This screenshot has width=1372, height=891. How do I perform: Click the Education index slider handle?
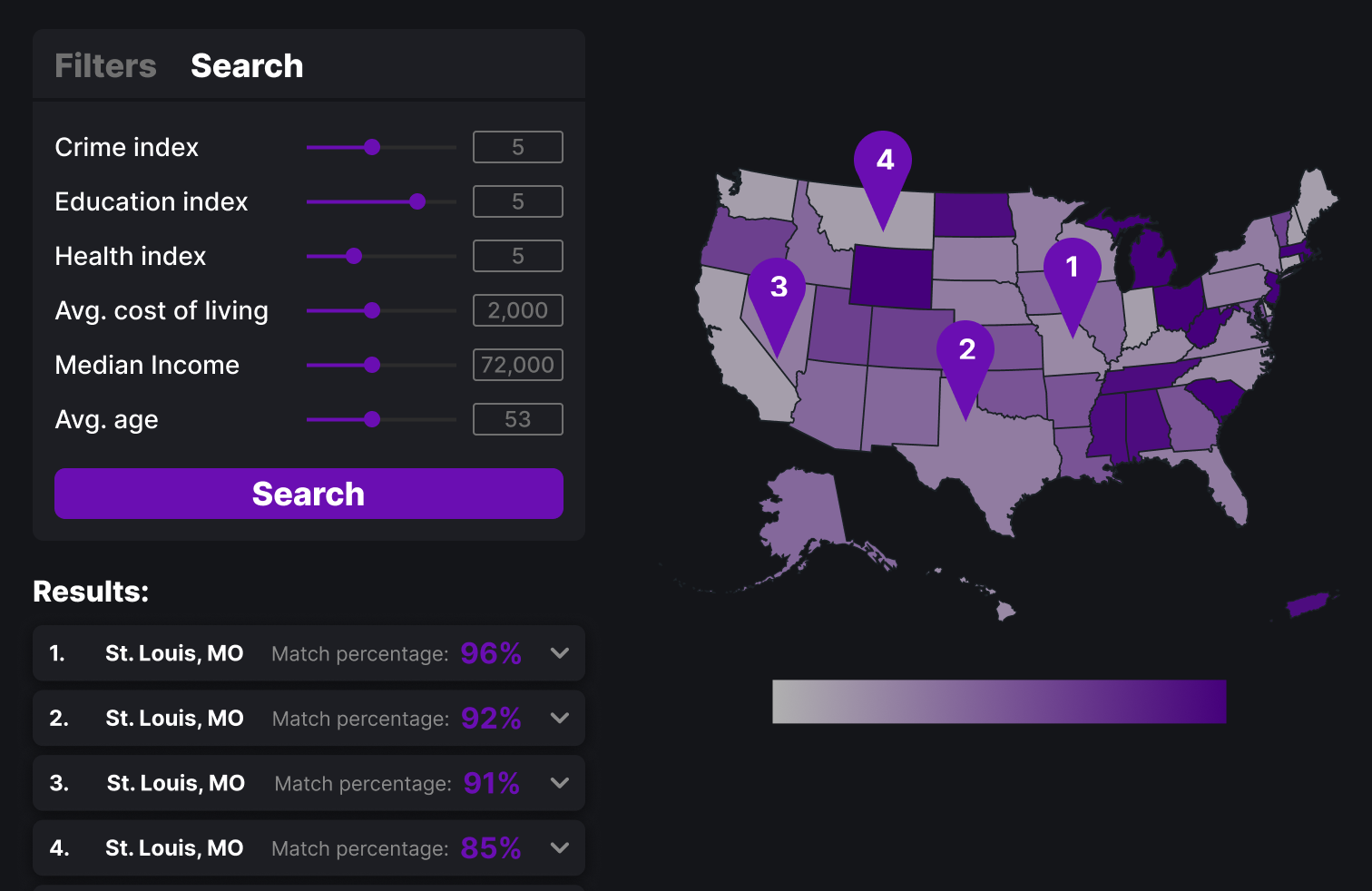pyautogui.click(x=417, y=201)
